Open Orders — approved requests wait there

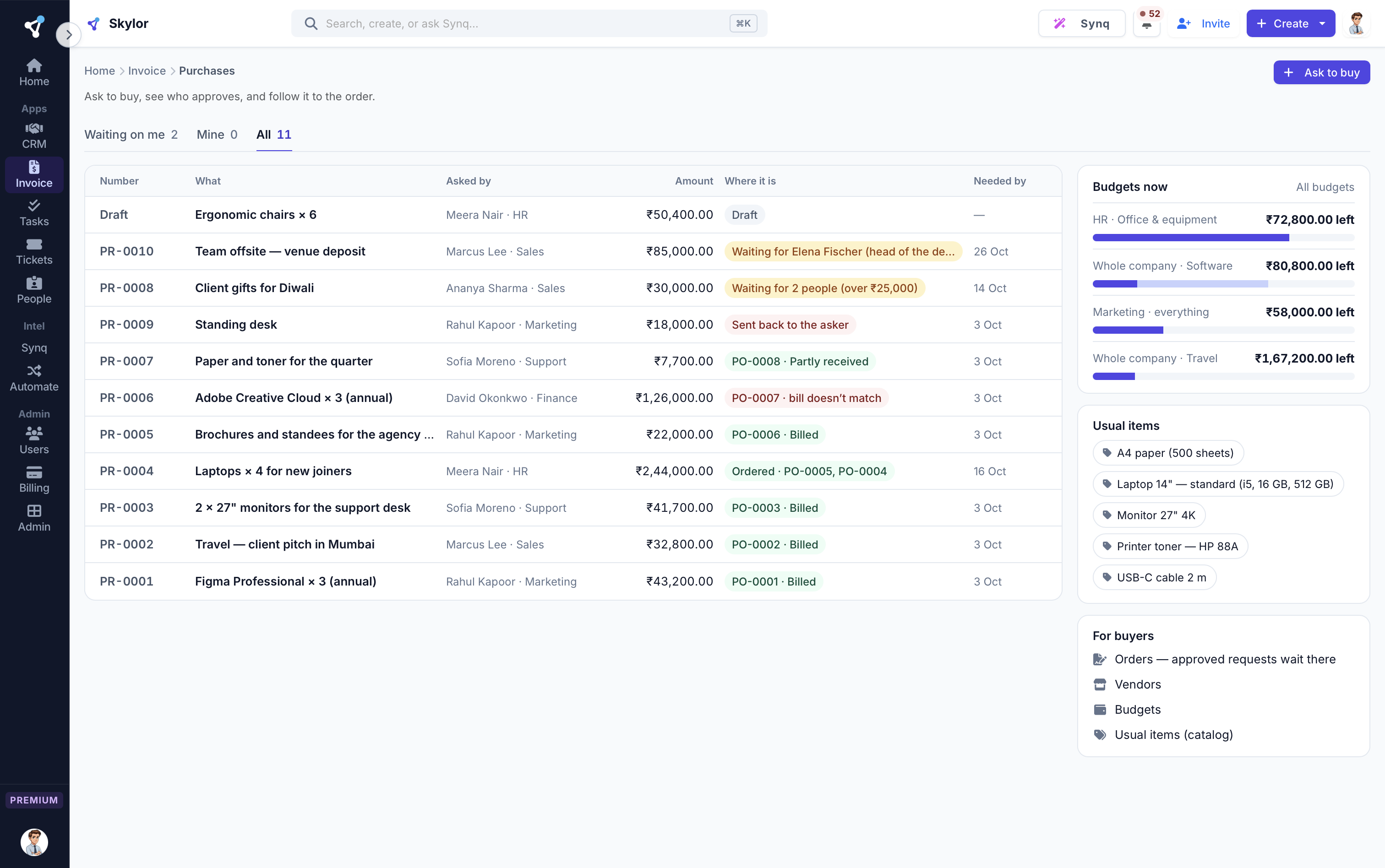[x=1225, y=659]
